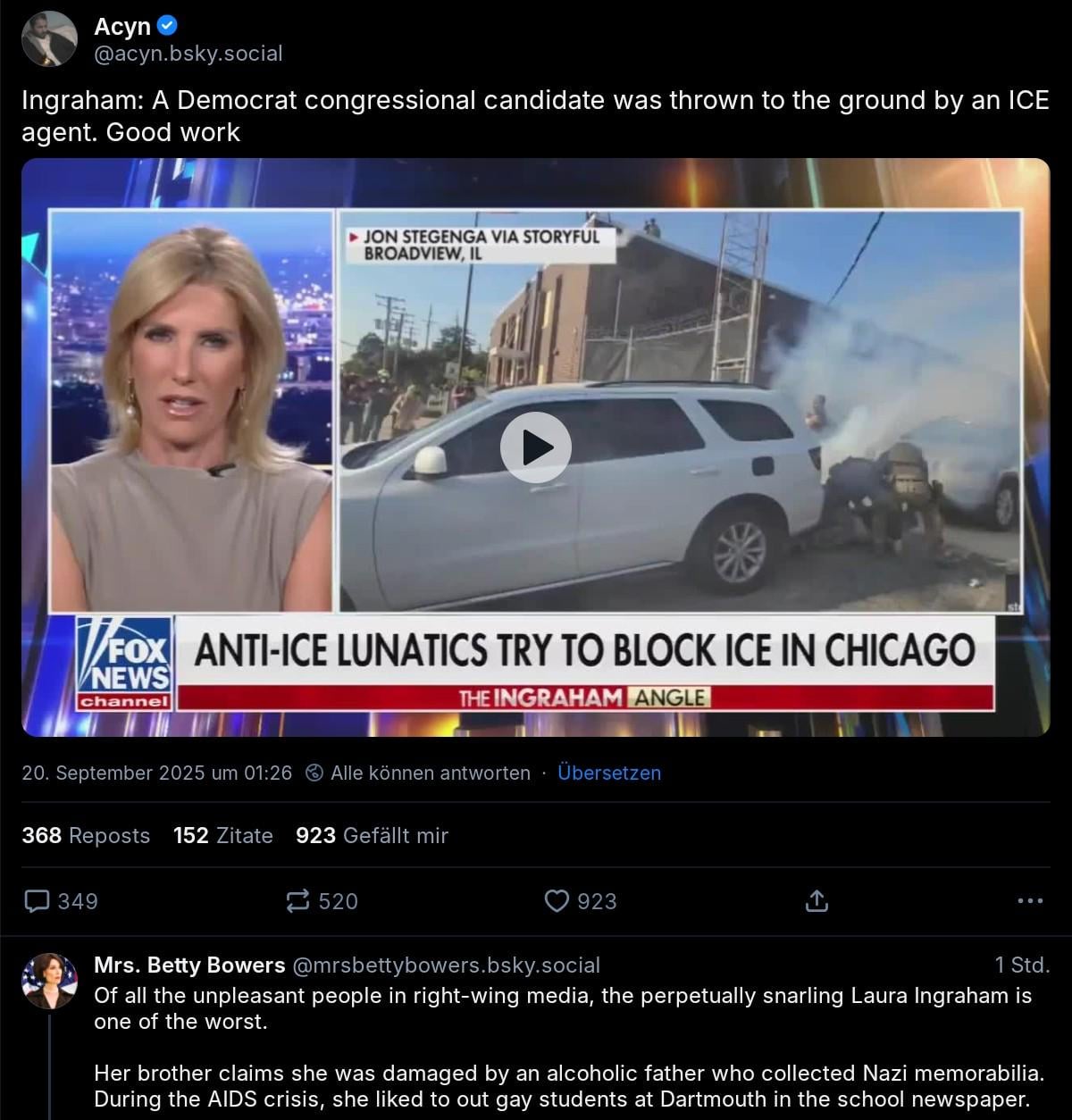This screenshot has width=1072, height=1120.
Task: Click the Acyn display name
Action: (122, 26)
